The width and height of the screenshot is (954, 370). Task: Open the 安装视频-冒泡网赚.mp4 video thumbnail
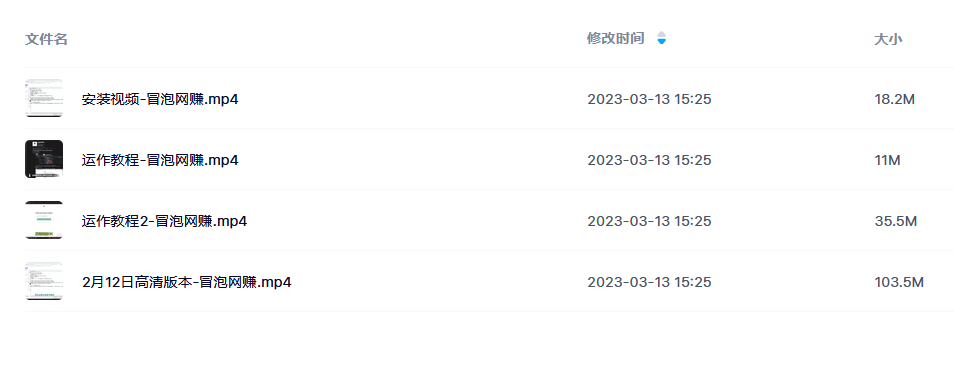click(44, 98)
